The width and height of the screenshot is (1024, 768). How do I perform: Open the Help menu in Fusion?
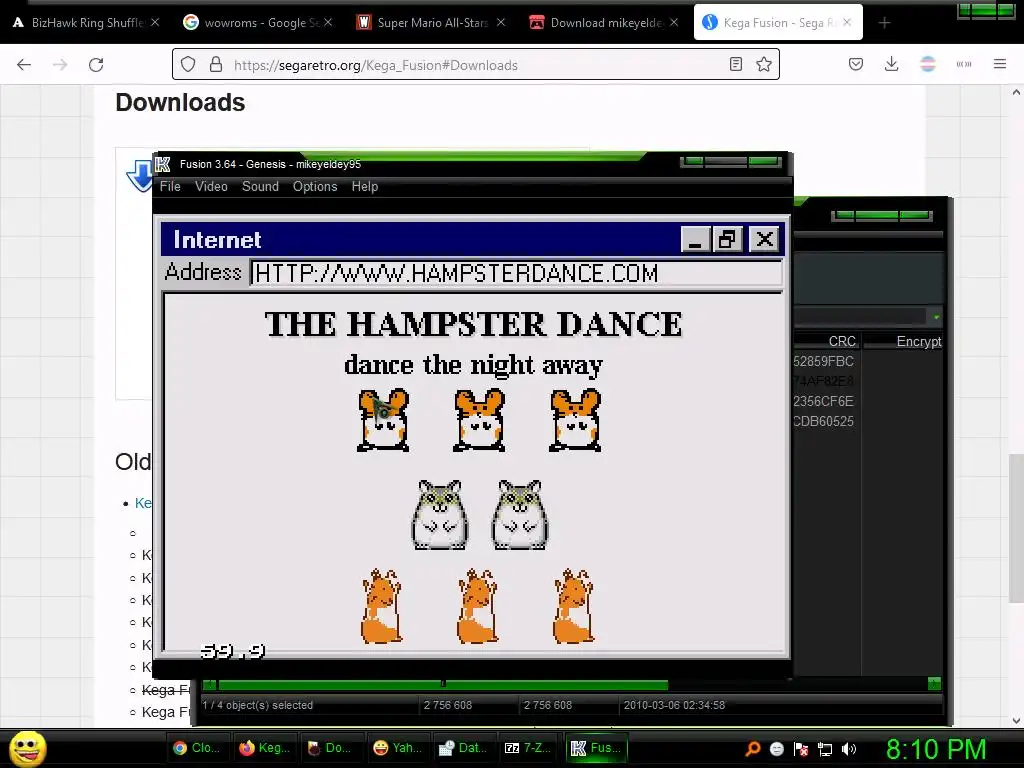tap(364, 187)
